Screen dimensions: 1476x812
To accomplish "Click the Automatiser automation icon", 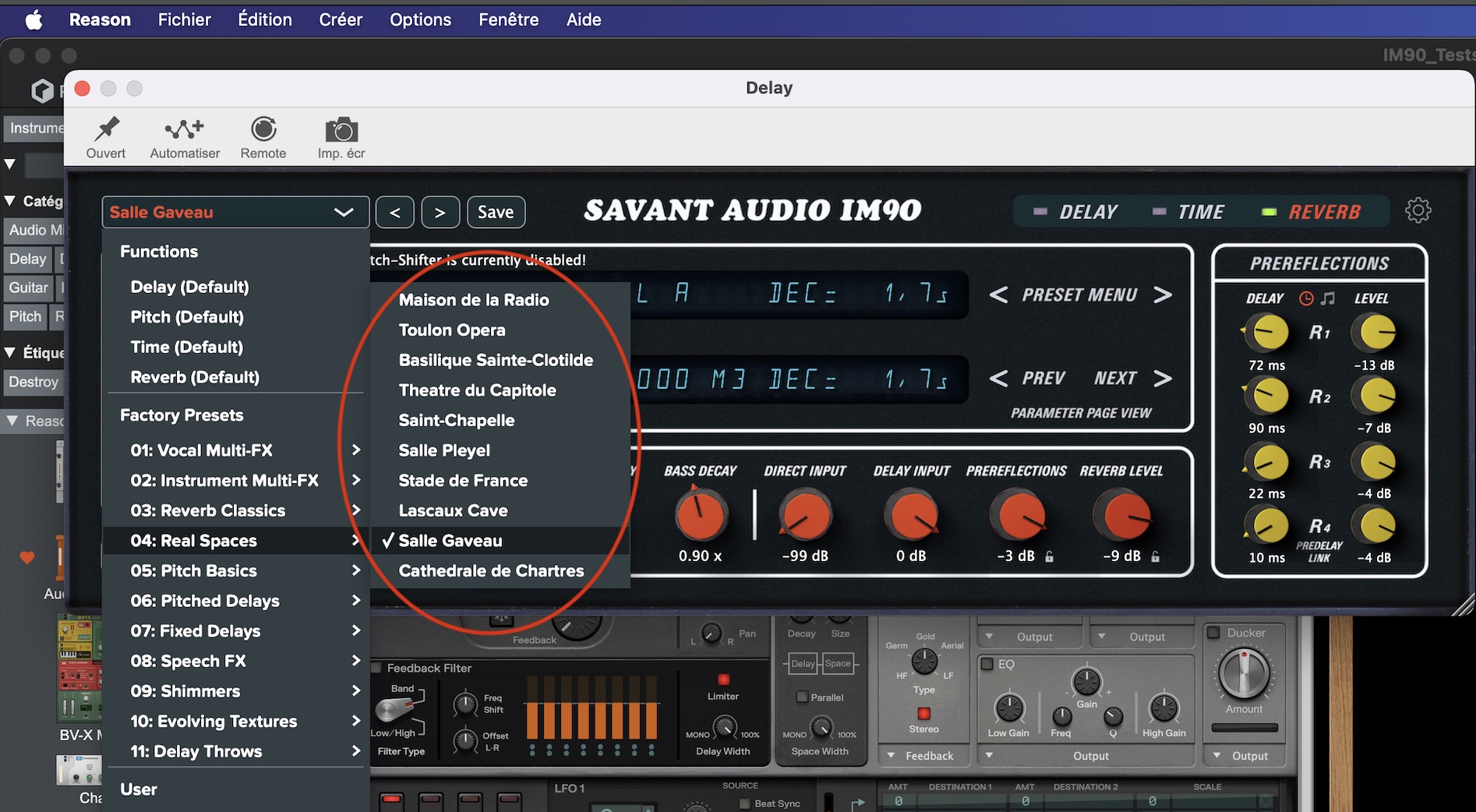I will coord(185,129).
